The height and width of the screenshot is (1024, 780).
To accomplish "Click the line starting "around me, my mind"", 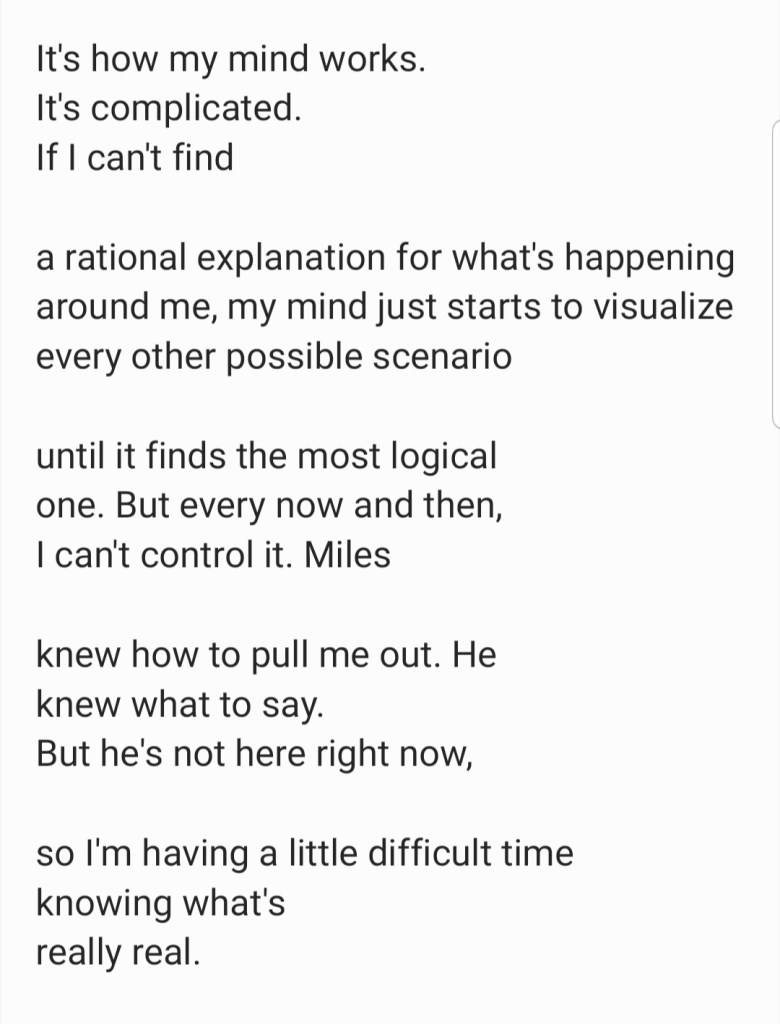I will [384, 307].
